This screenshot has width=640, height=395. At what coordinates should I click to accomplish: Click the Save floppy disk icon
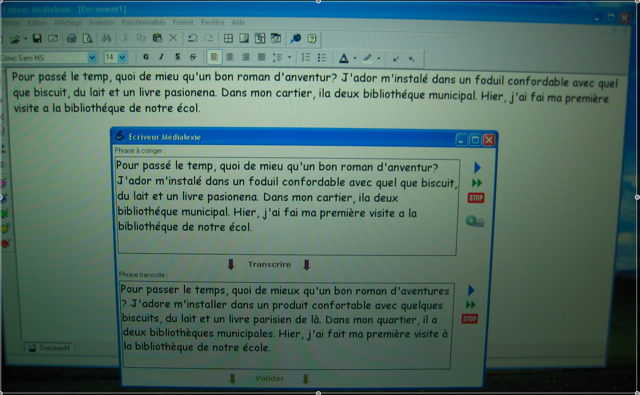pos(37,38)
